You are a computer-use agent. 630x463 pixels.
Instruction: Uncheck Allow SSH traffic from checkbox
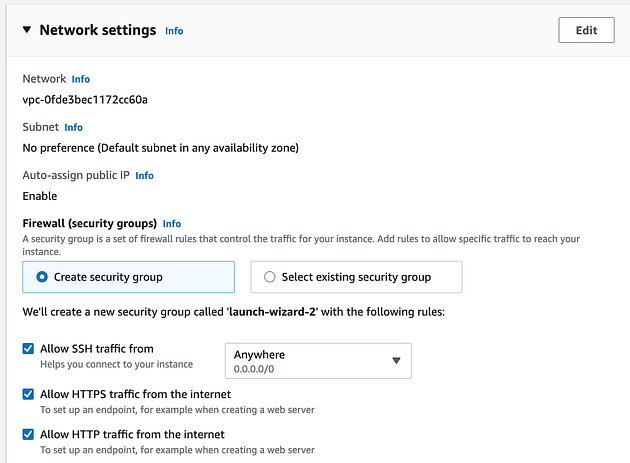pos(28,348)
